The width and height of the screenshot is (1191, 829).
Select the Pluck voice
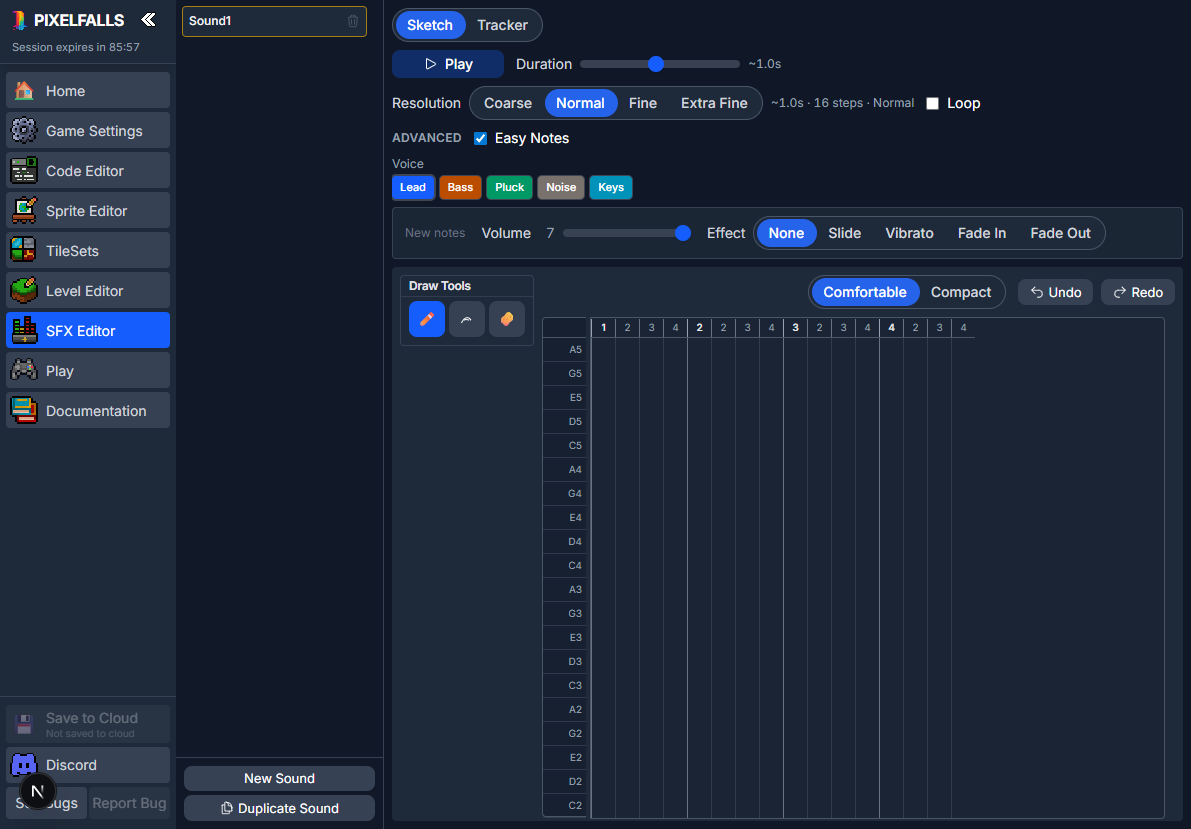510,188
